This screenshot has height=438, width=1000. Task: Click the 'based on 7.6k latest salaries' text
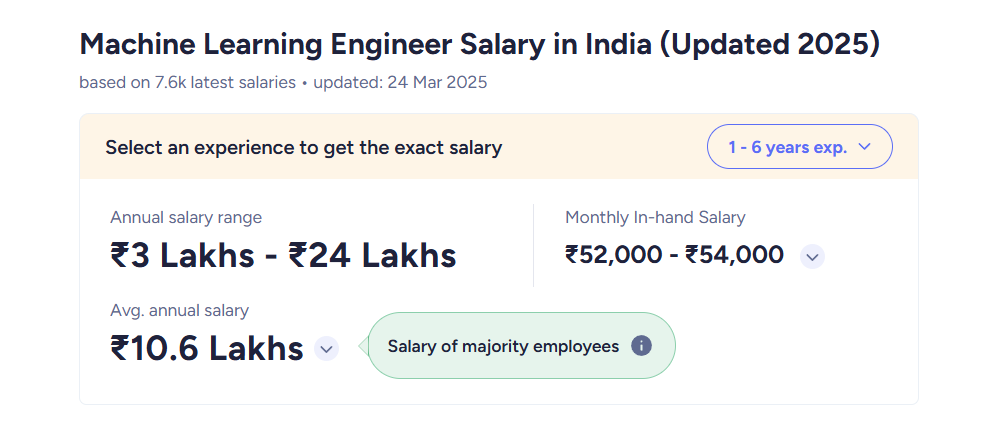point(188,82)
